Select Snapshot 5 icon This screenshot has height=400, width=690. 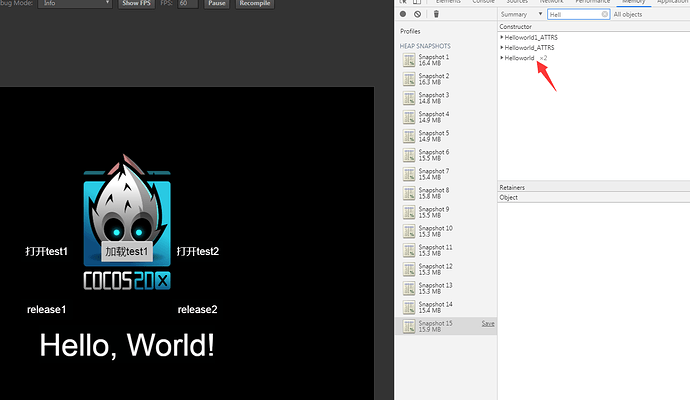coord(409,136)
